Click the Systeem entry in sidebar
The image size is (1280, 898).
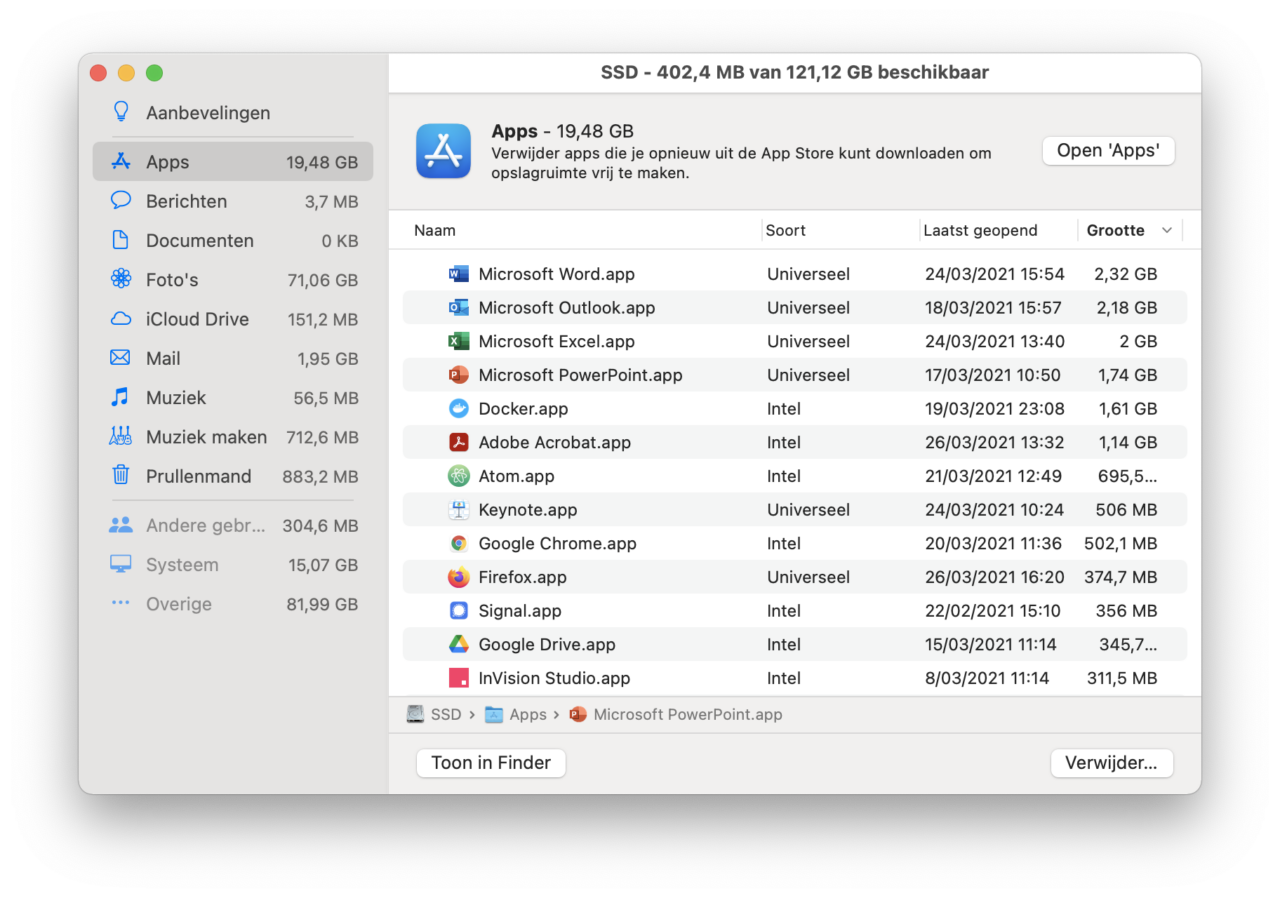[x=232, y=565]
